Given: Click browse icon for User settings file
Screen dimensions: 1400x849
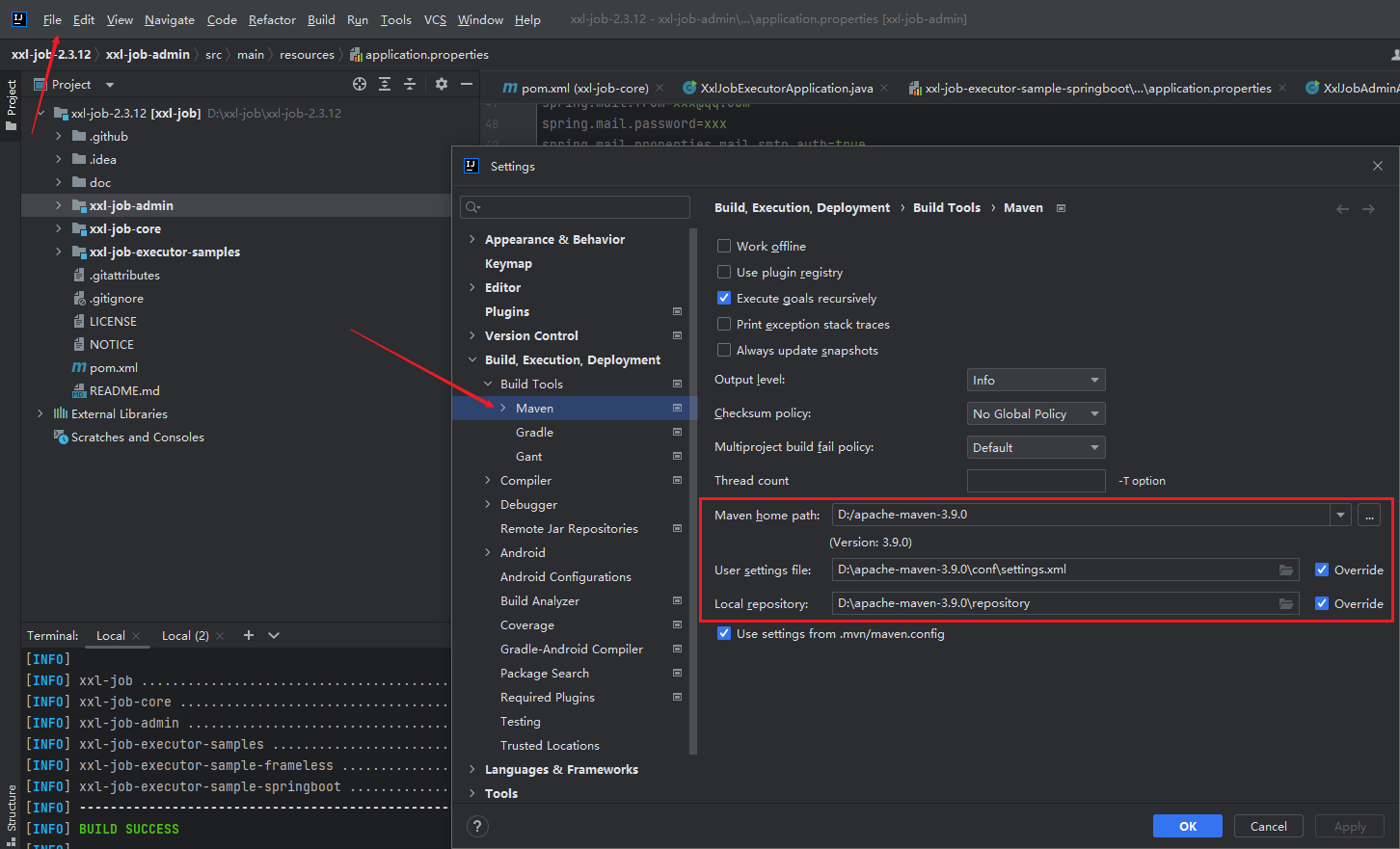Looking at the screenshot, I should coord(1286,570).
